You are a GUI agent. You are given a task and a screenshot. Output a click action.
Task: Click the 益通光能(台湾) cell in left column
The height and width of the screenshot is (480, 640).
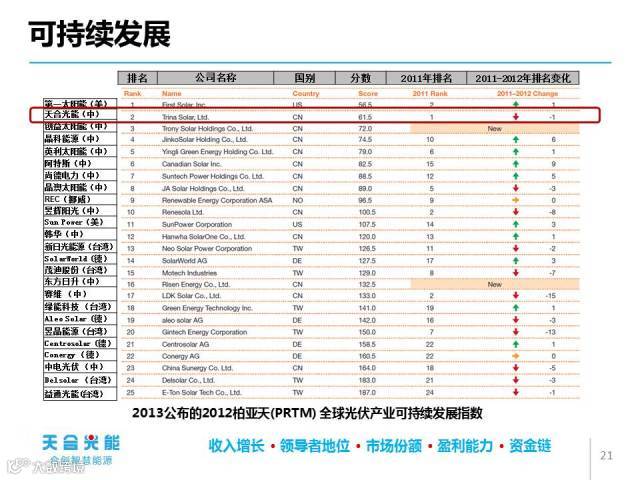80,394
